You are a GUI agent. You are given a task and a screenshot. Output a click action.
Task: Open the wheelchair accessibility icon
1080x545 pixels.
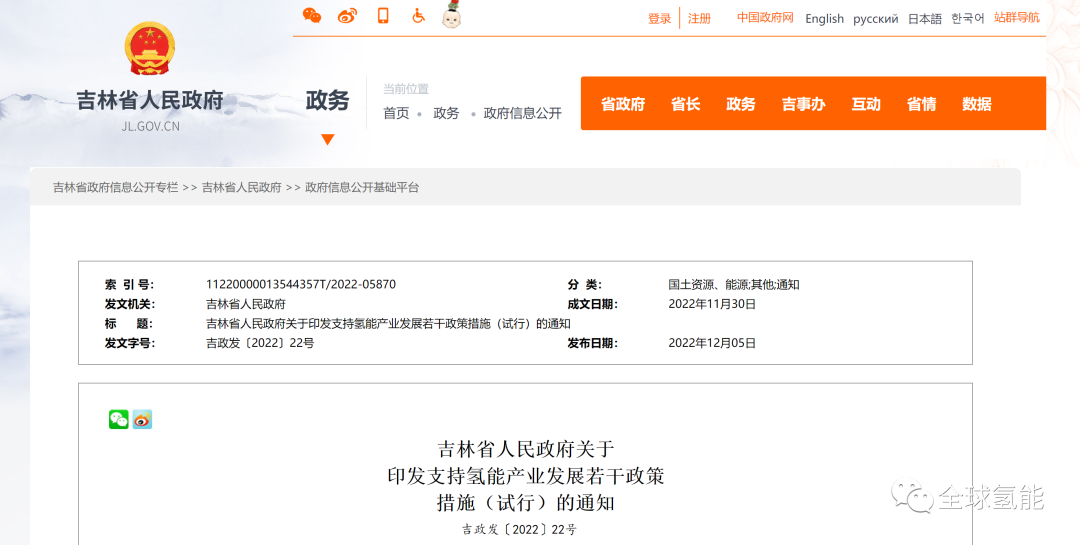tap(418, 16)
